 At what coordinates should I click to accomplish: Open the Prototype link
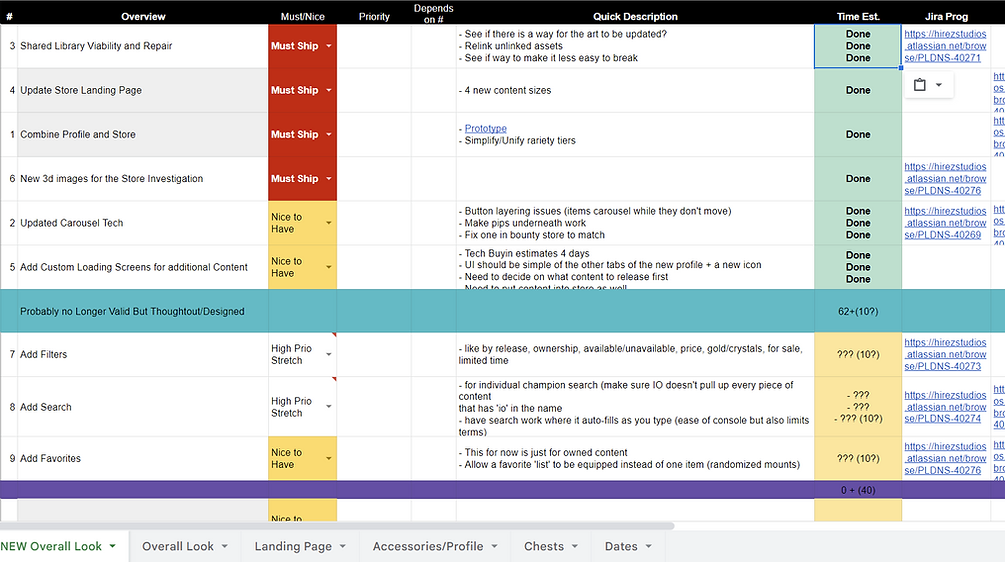(485, 129)
